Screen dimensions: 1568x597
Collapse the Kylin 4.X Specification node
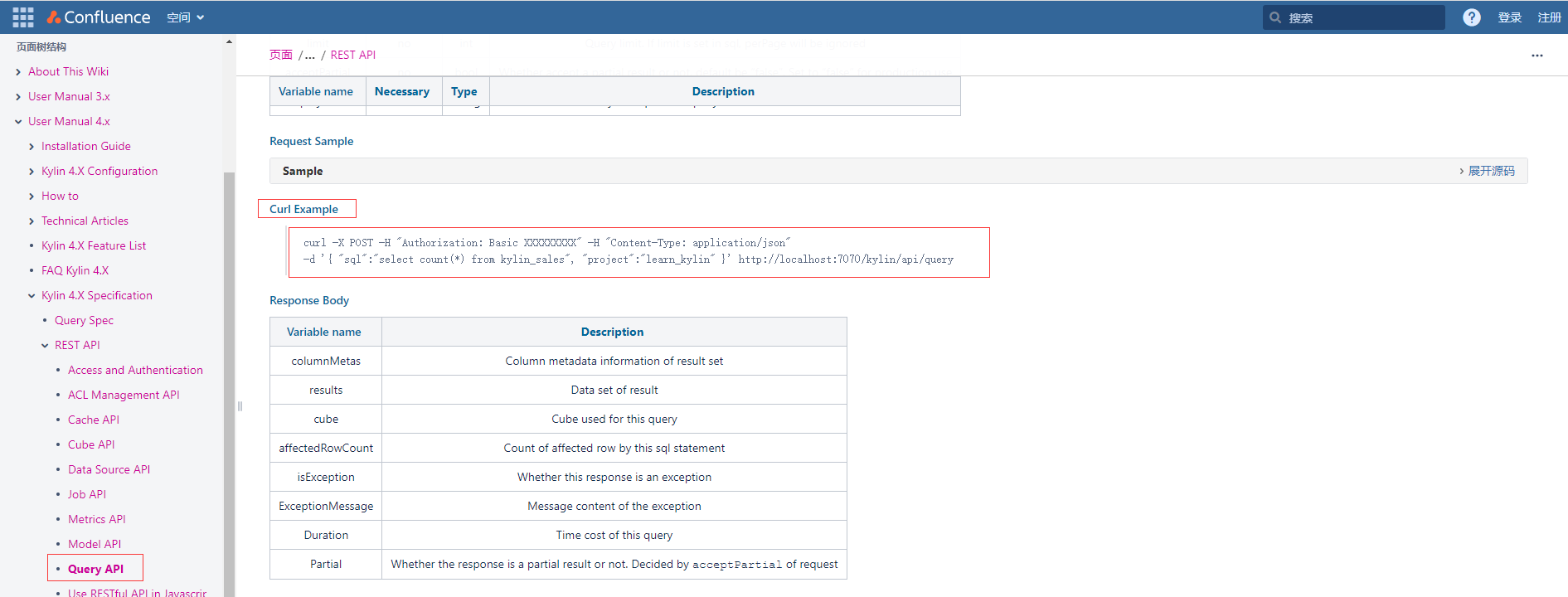point(32,296)
